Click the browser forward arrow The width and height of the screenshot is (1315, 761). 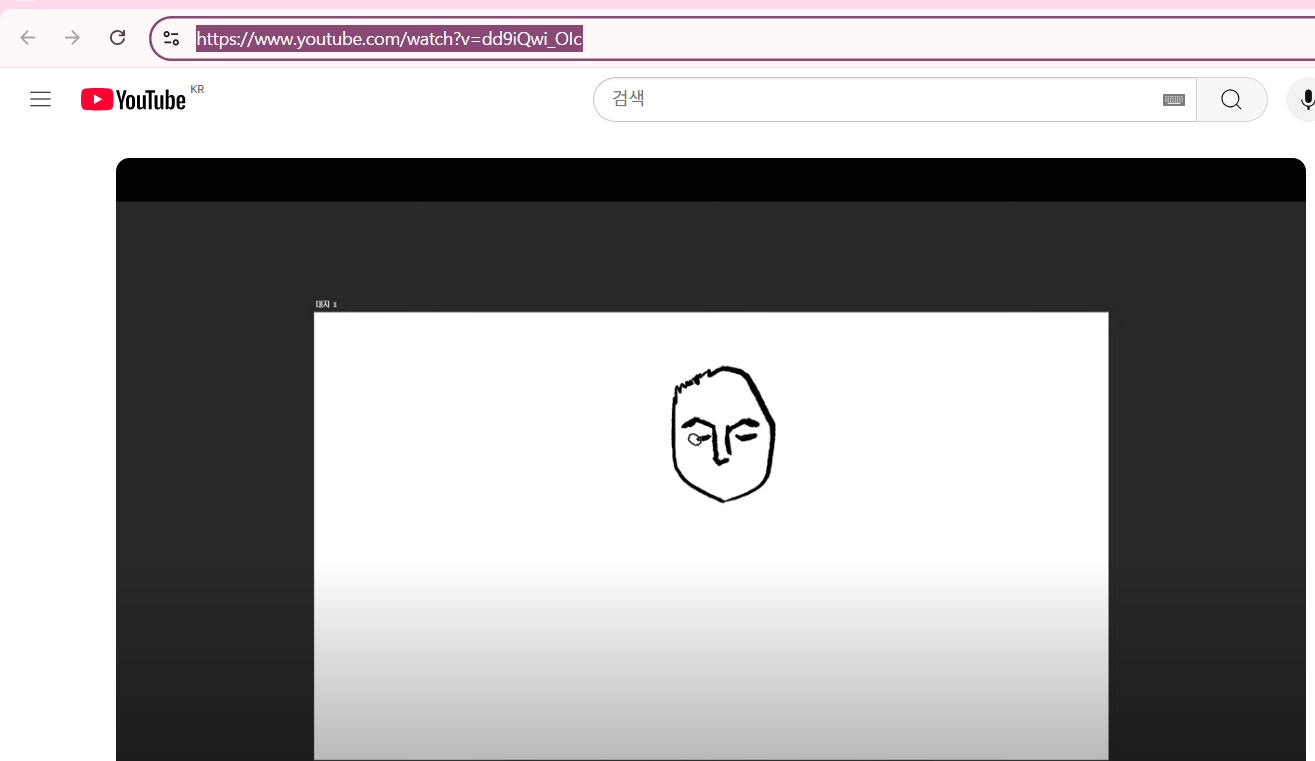pos(72,38)
